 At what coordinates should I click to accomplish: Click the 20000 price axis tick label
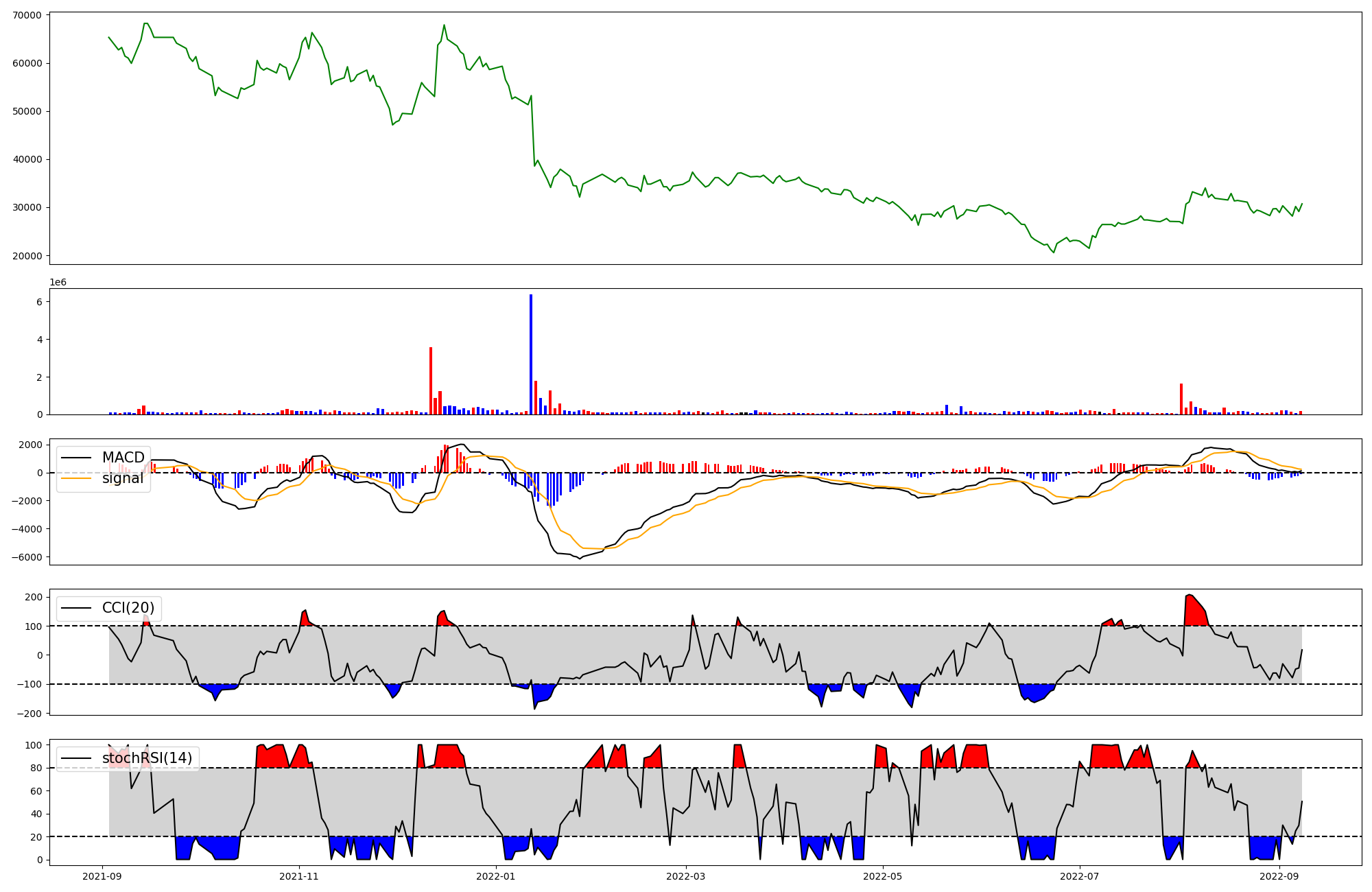(x=27, y=256)
